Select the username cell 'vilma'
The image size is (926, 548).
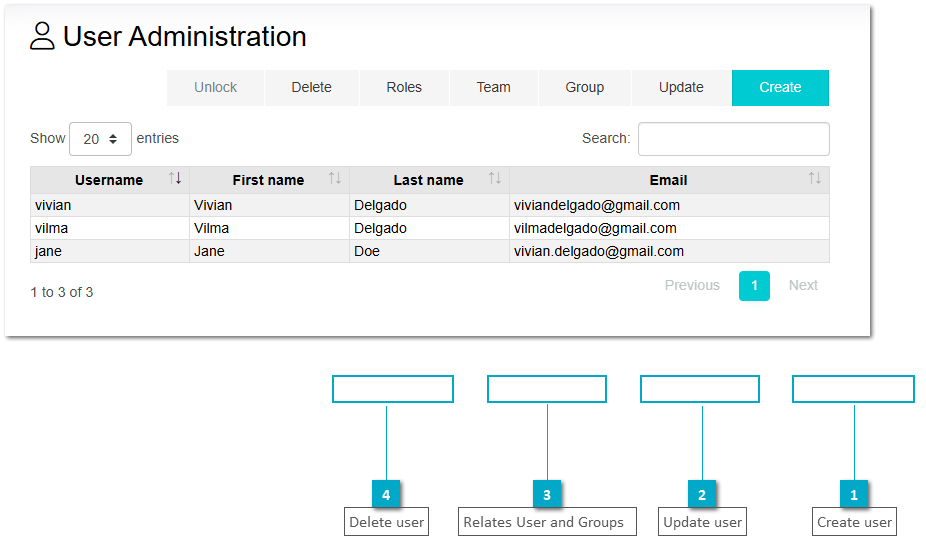[110, 228]
